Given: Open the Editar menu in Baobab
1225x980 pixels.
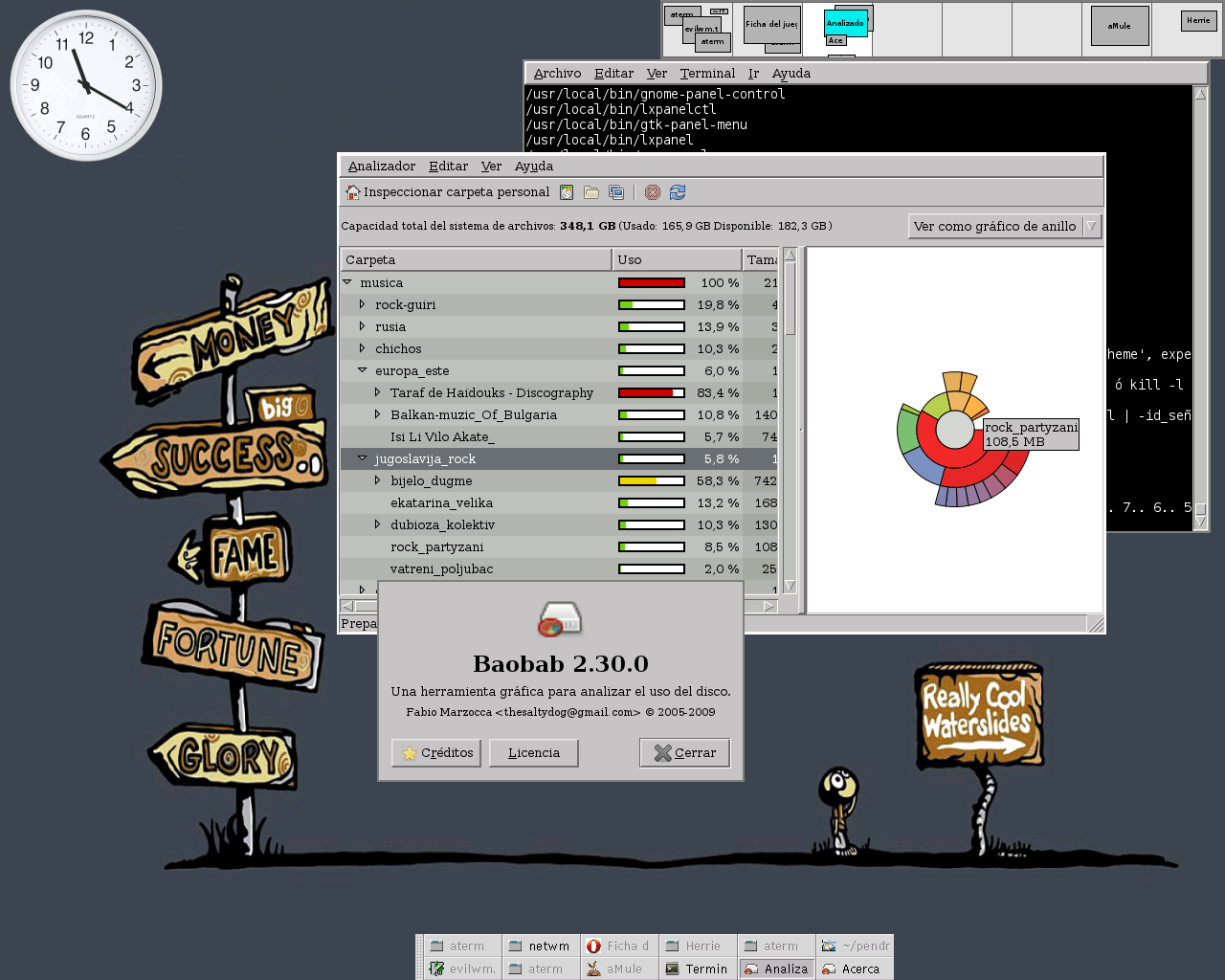Looking at the screenshot, I should 448,167.
